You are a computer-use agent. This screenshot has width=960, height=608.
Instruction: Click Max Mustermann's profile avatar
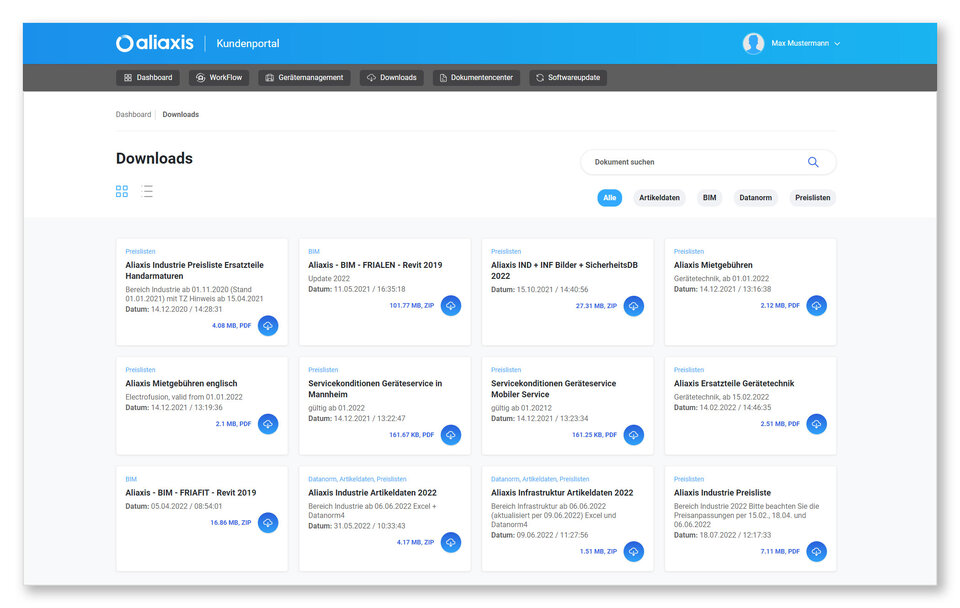753,43
